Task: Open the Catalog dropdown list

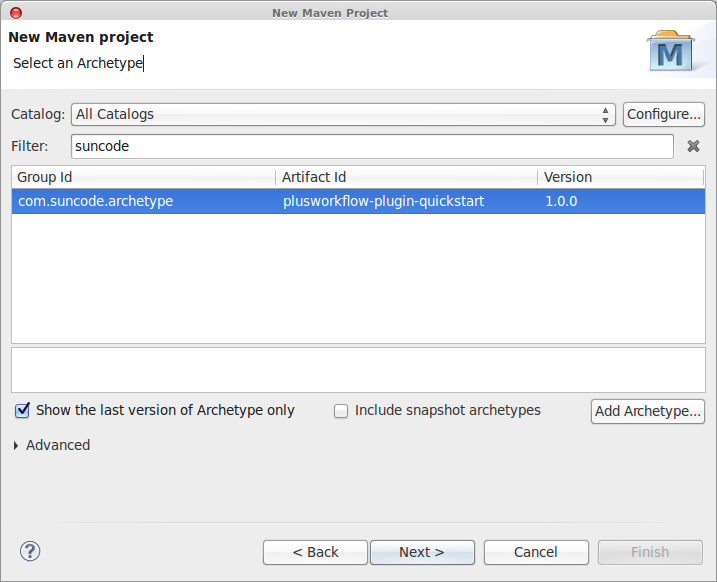Action: [342, 114]
